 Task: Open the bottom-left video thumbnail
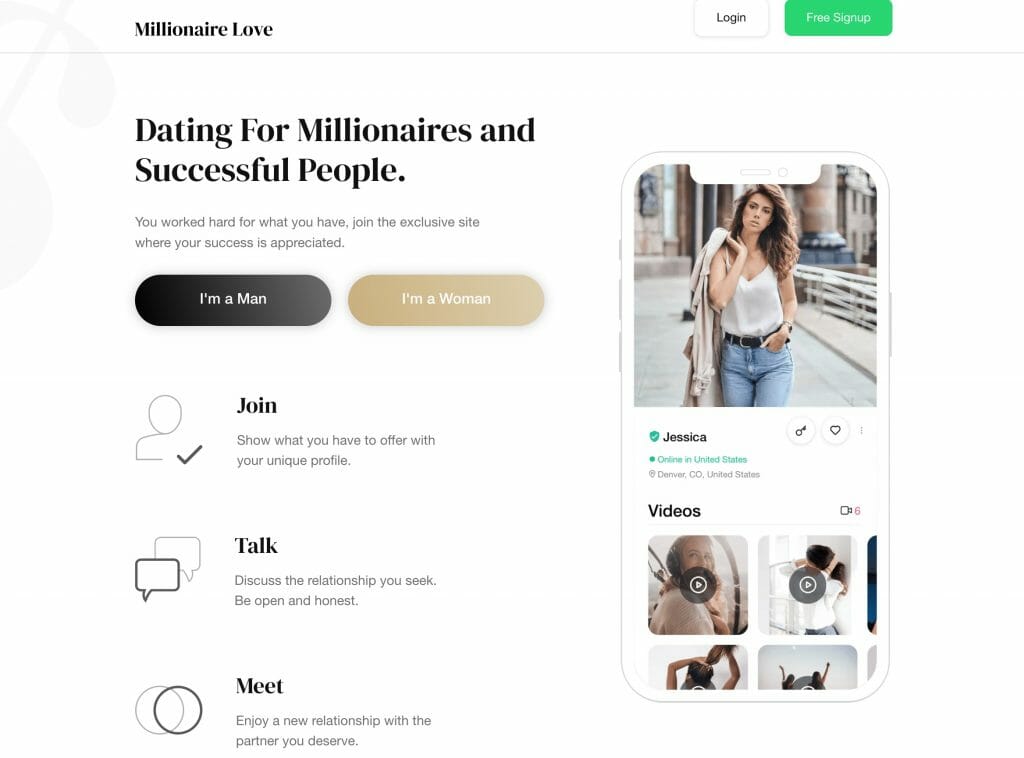tap(698, 667)
